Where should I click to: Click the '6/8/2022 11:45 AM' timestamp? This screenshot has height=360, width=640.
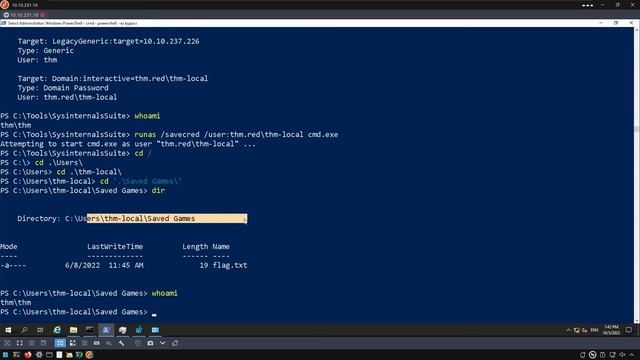(x=104, y=265)
